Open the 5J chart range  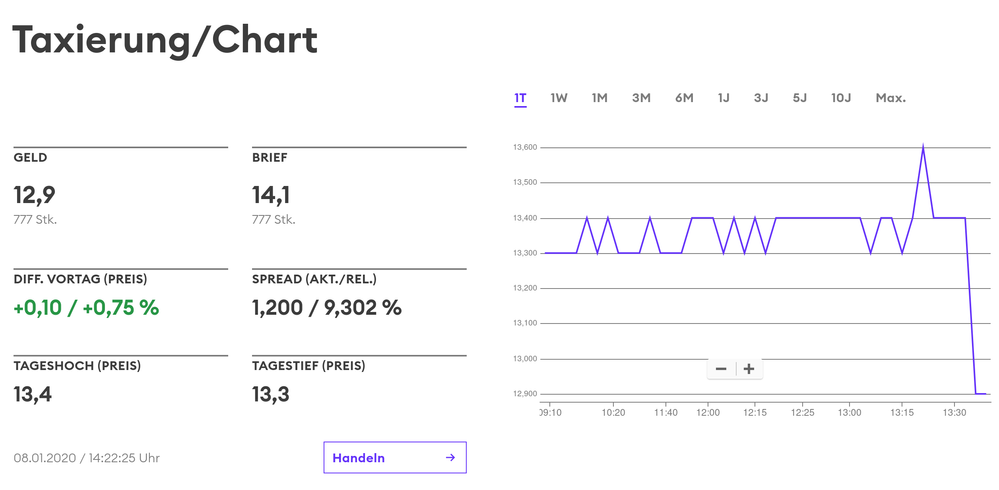click(x=799, y=98)
